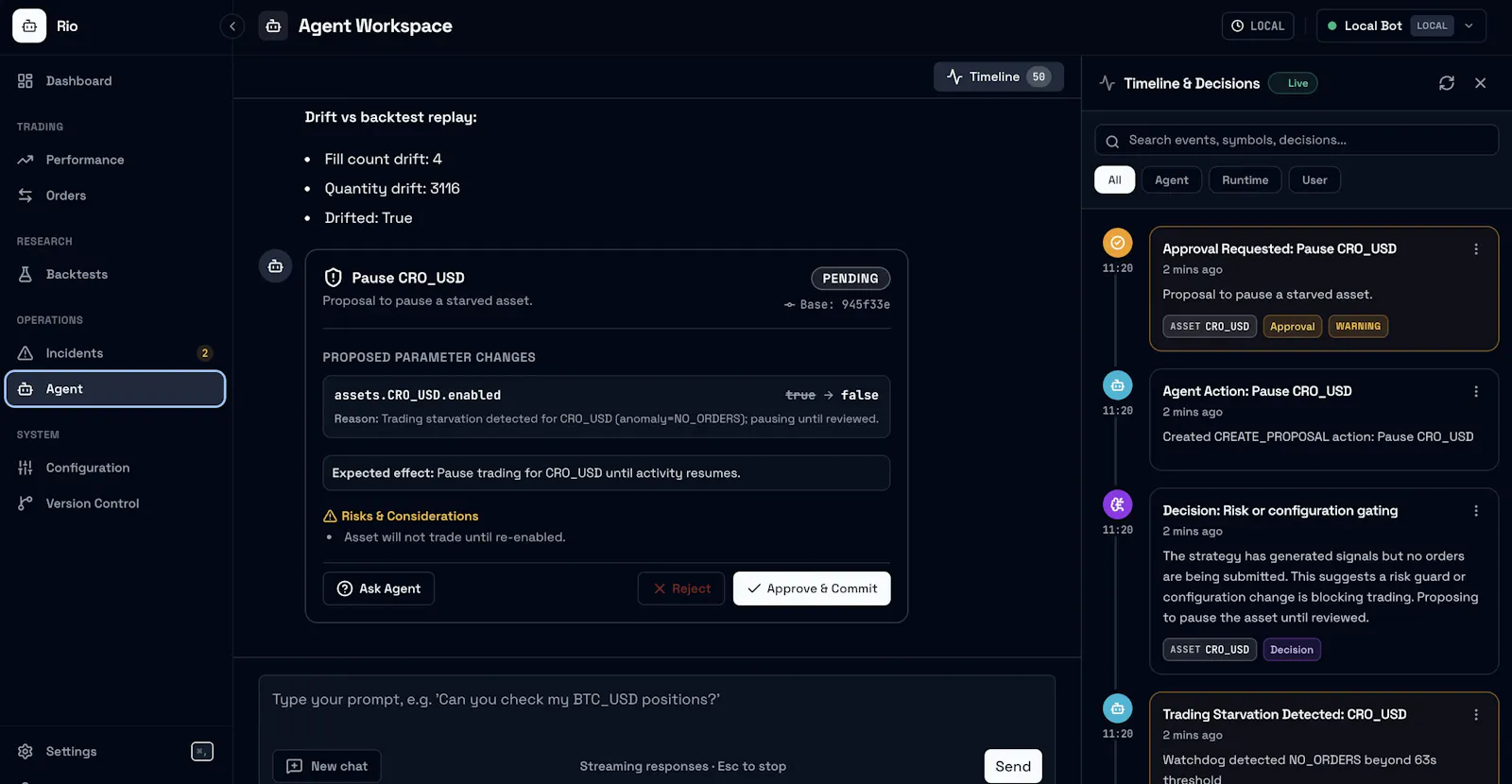Open options menu for Agent Action event
Viewport: 1512px width, 784px height.
point(1476,391)
